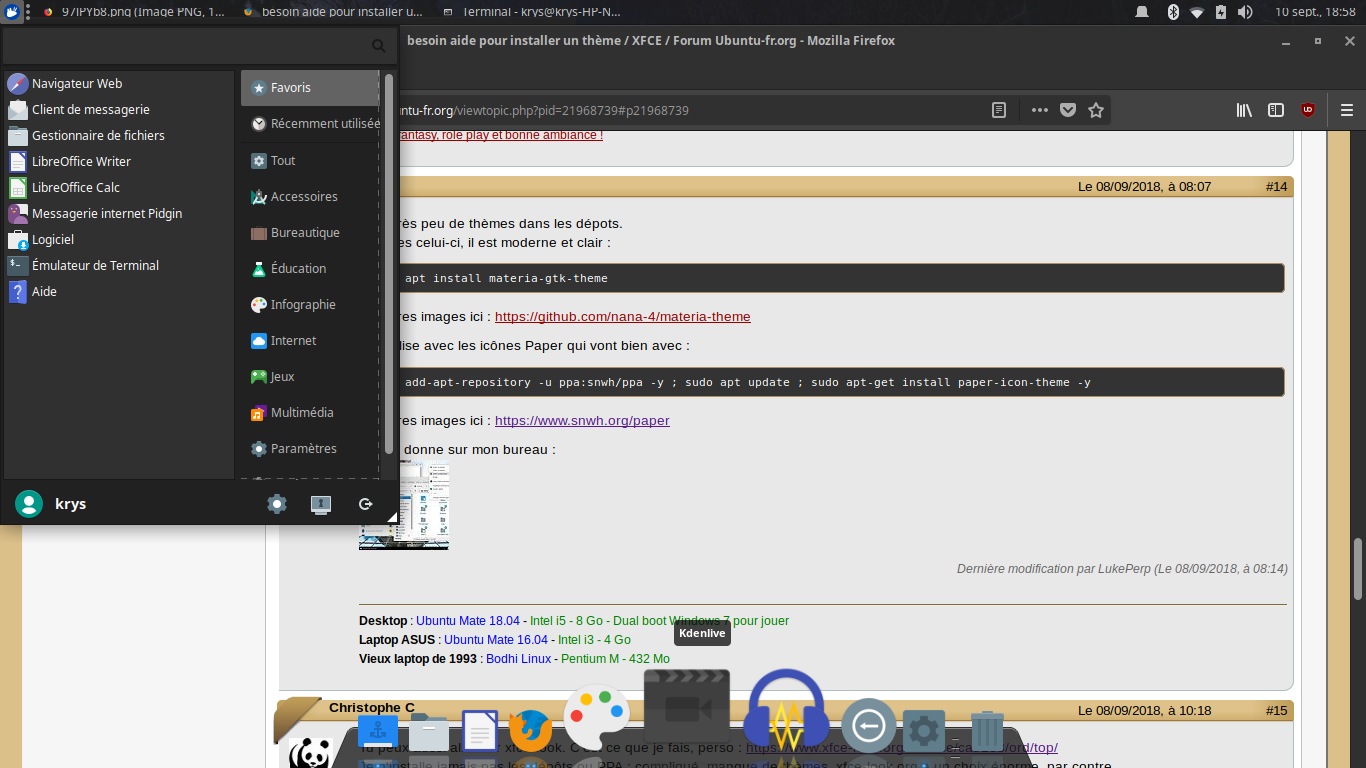Screen dimensions: 1366x768
Task: Switch to Terminal taskbar window
Action: [531, 12]
